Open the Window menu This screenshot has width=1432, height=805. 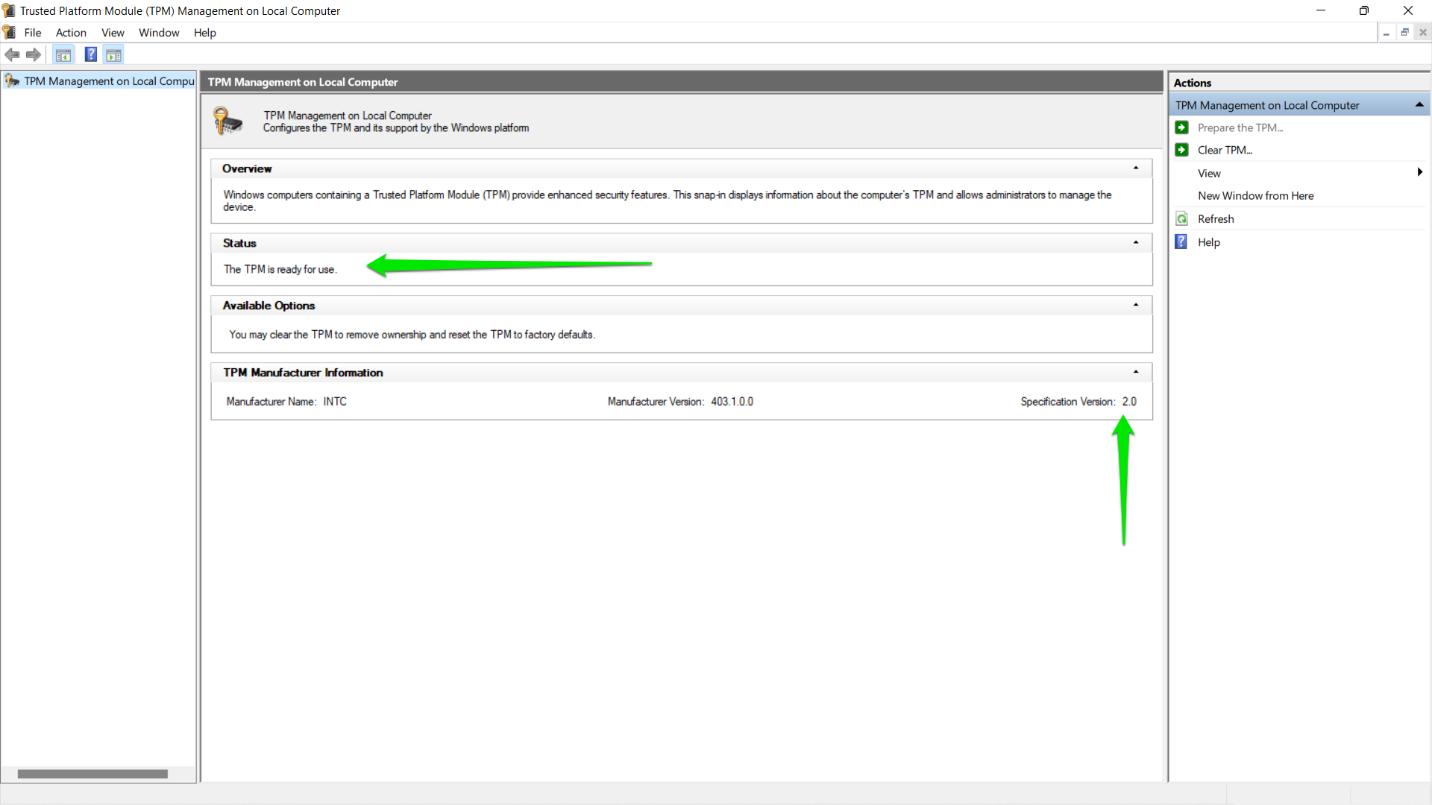coord(159,32)
